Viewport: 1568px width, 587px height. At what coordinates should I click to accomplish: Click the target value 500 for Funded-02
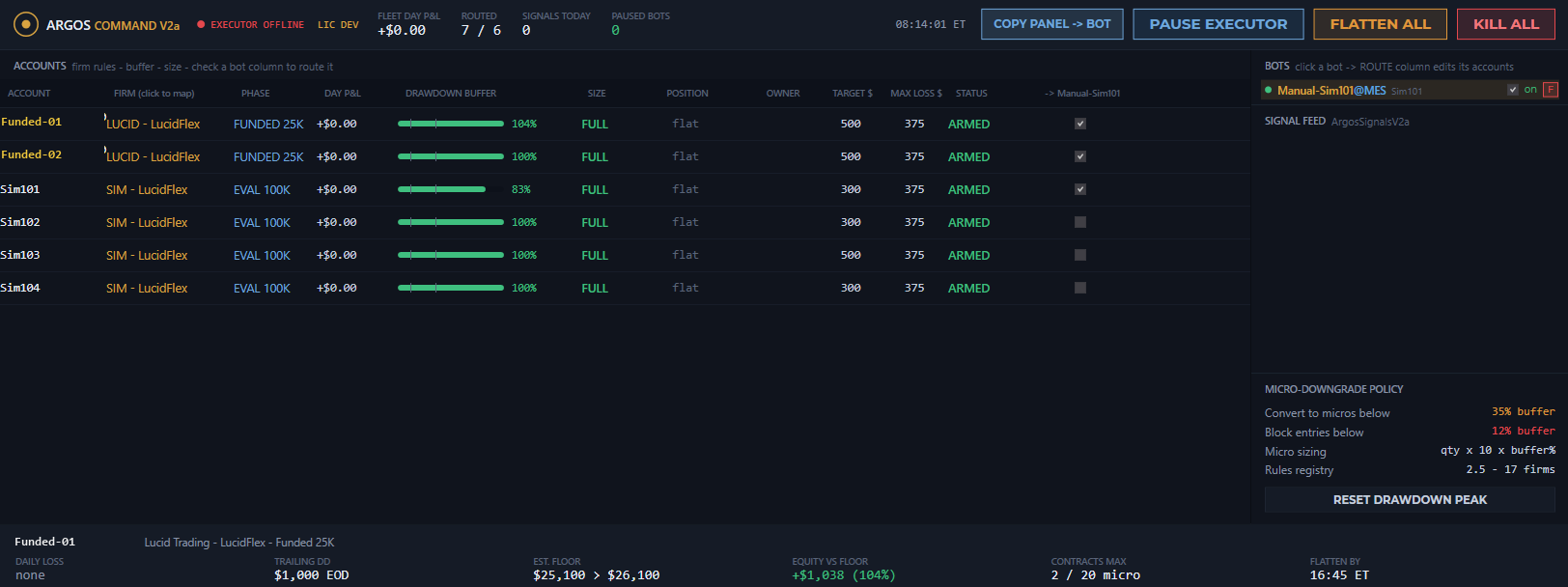click(x=851, y=156)
